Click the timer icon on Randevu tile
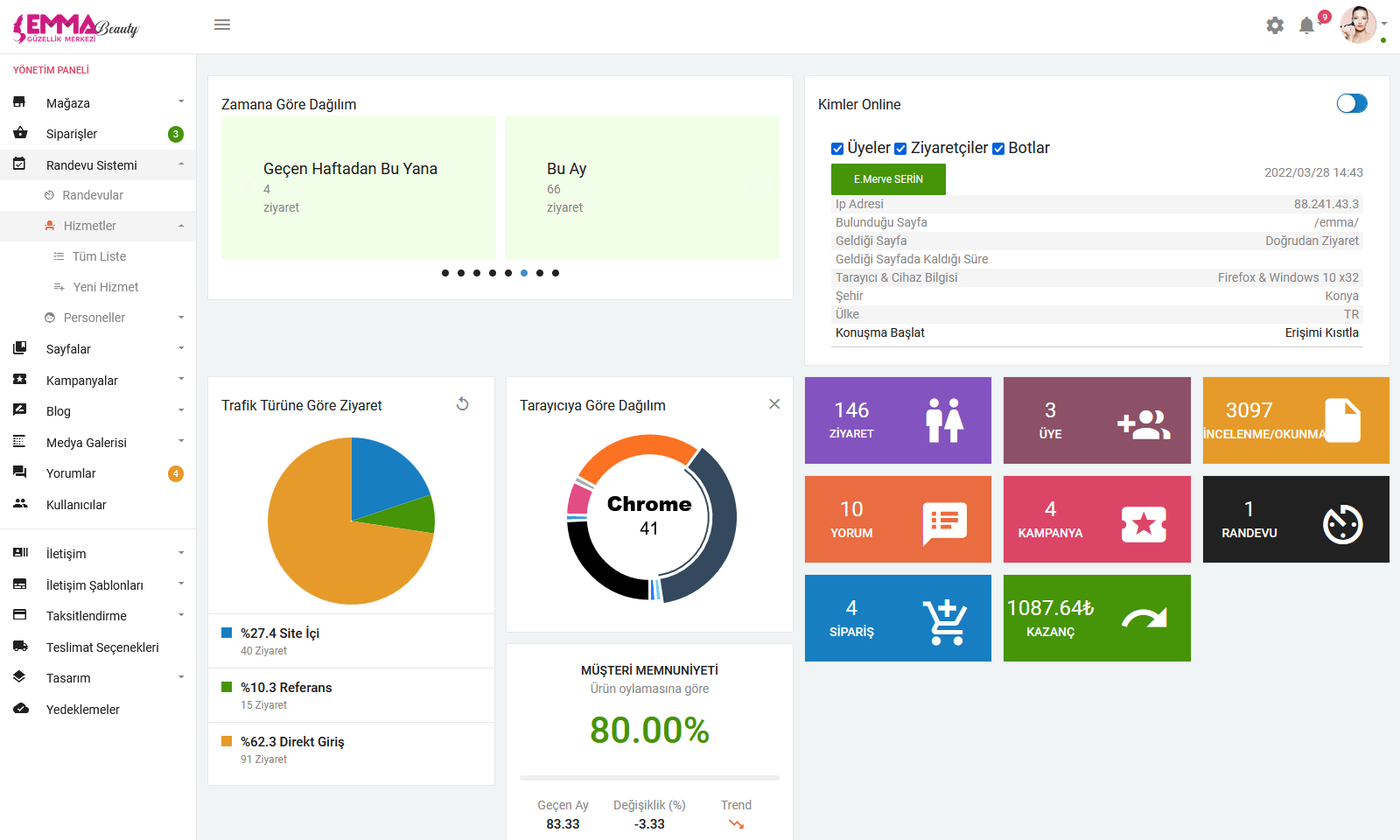The image size is (1400, 840). (1342, 524)
